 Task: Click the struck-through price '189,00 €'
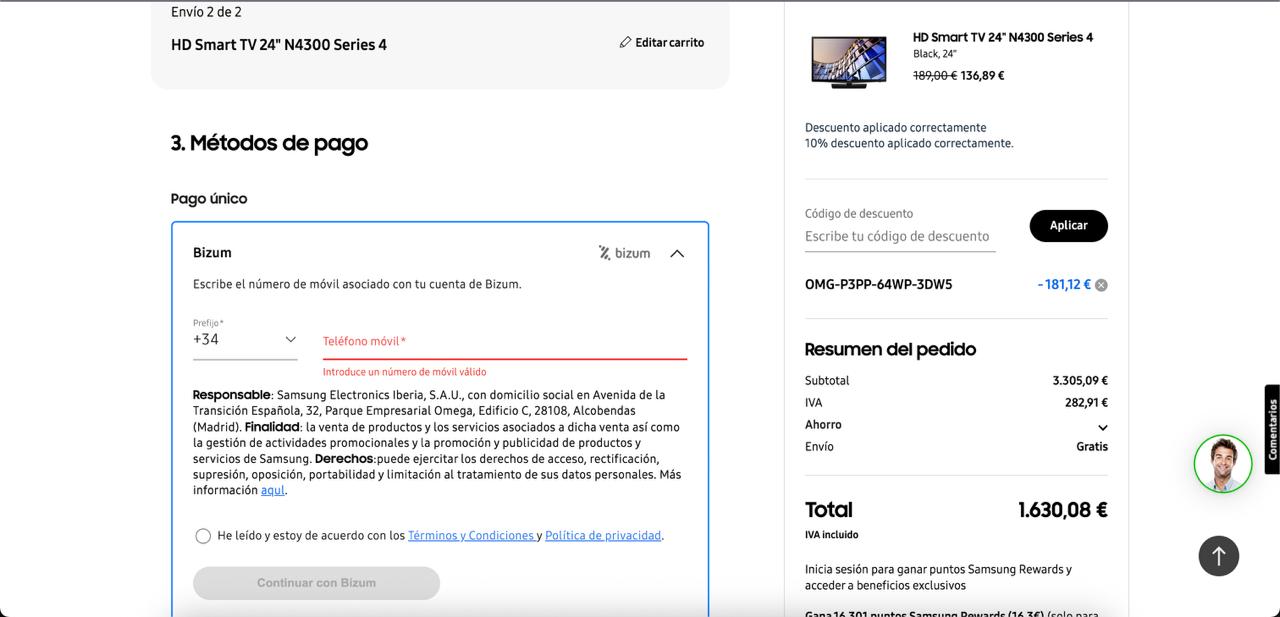point(935,76)
